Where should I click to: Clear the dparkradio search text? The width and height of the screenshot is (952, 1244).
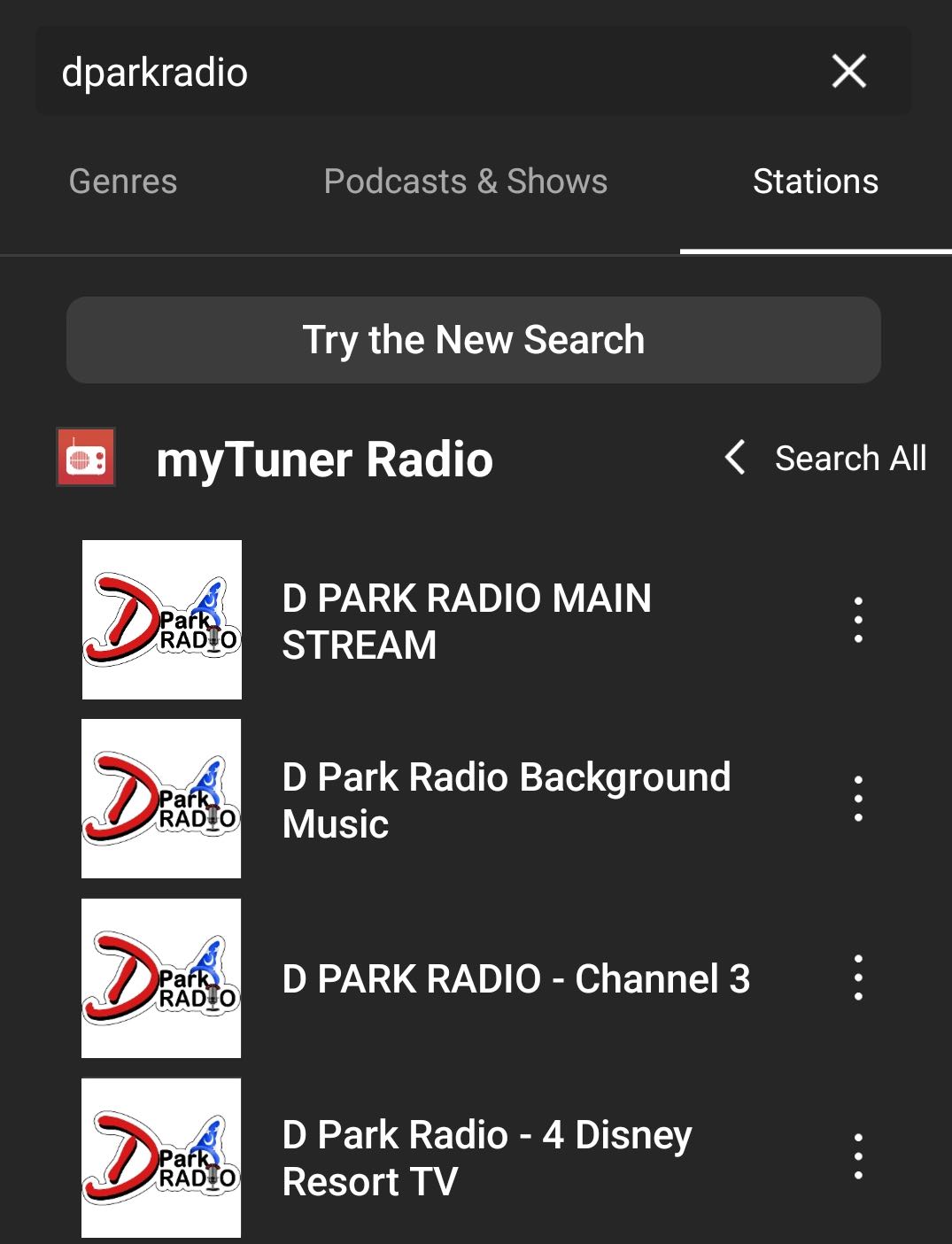(848, 71)
